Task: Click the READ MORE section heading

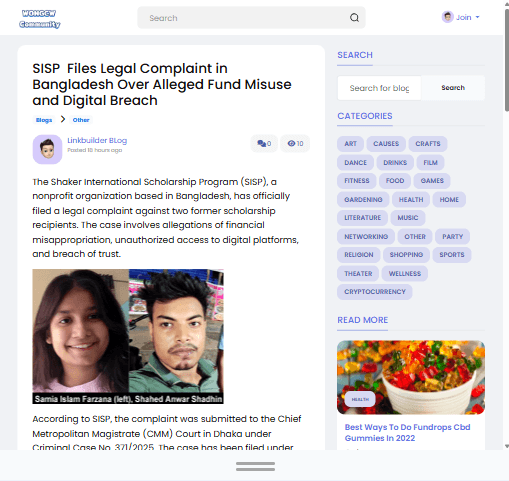Action: click(363, 320)
